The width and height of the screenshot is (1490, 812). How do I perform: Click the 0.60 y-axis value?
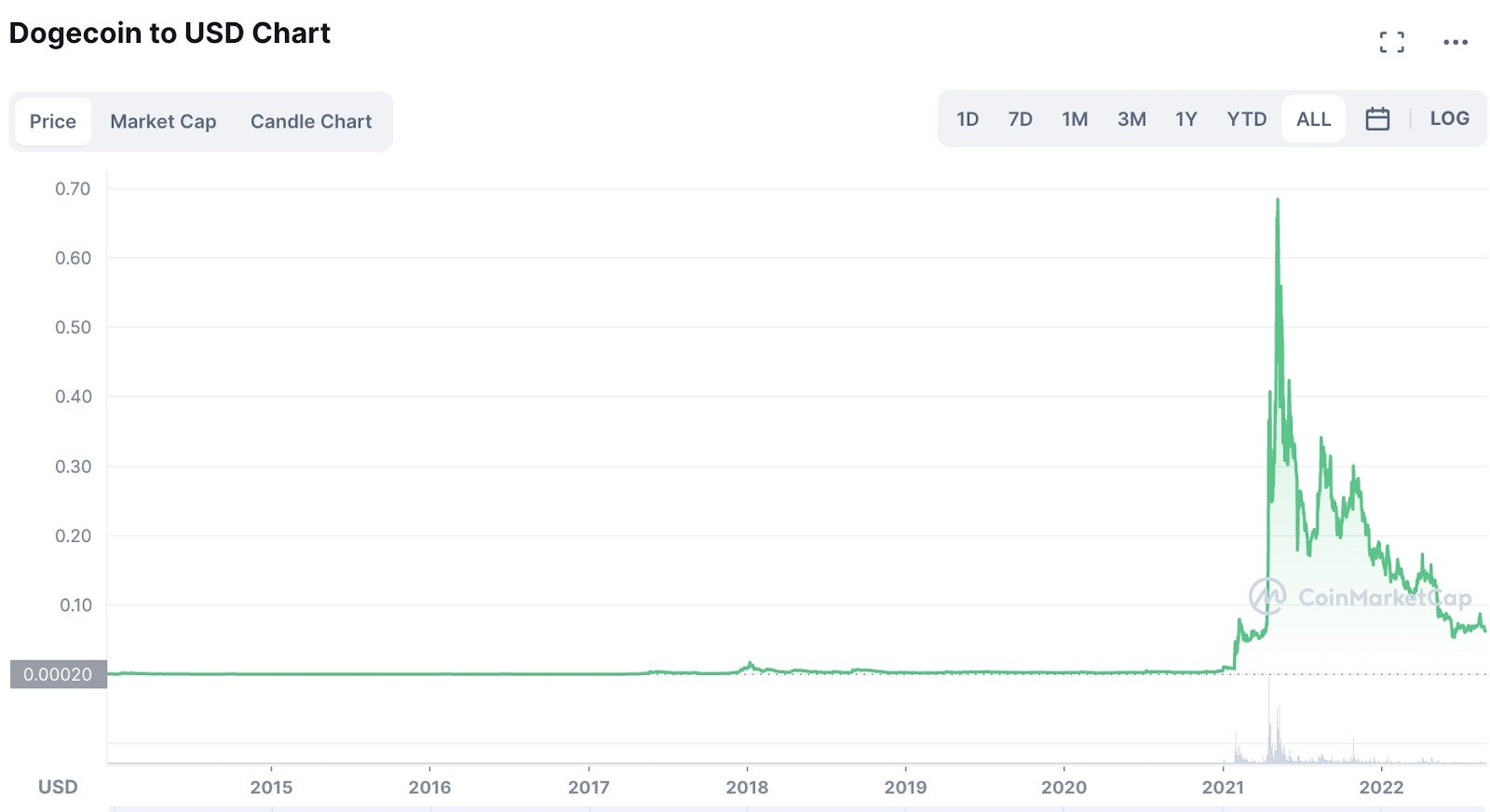73,258
